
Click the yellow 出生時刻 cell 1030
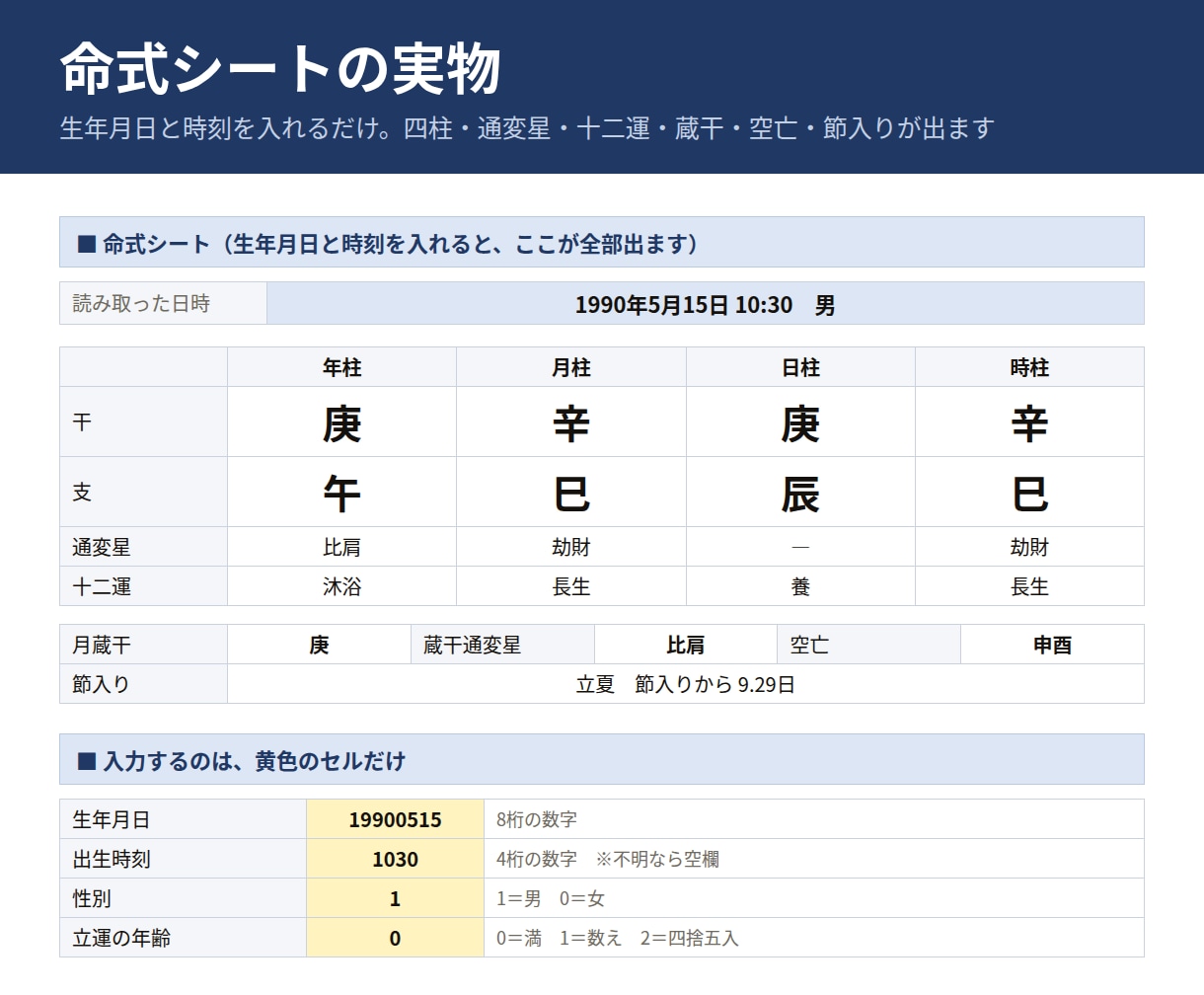click(x=395, y=859)
